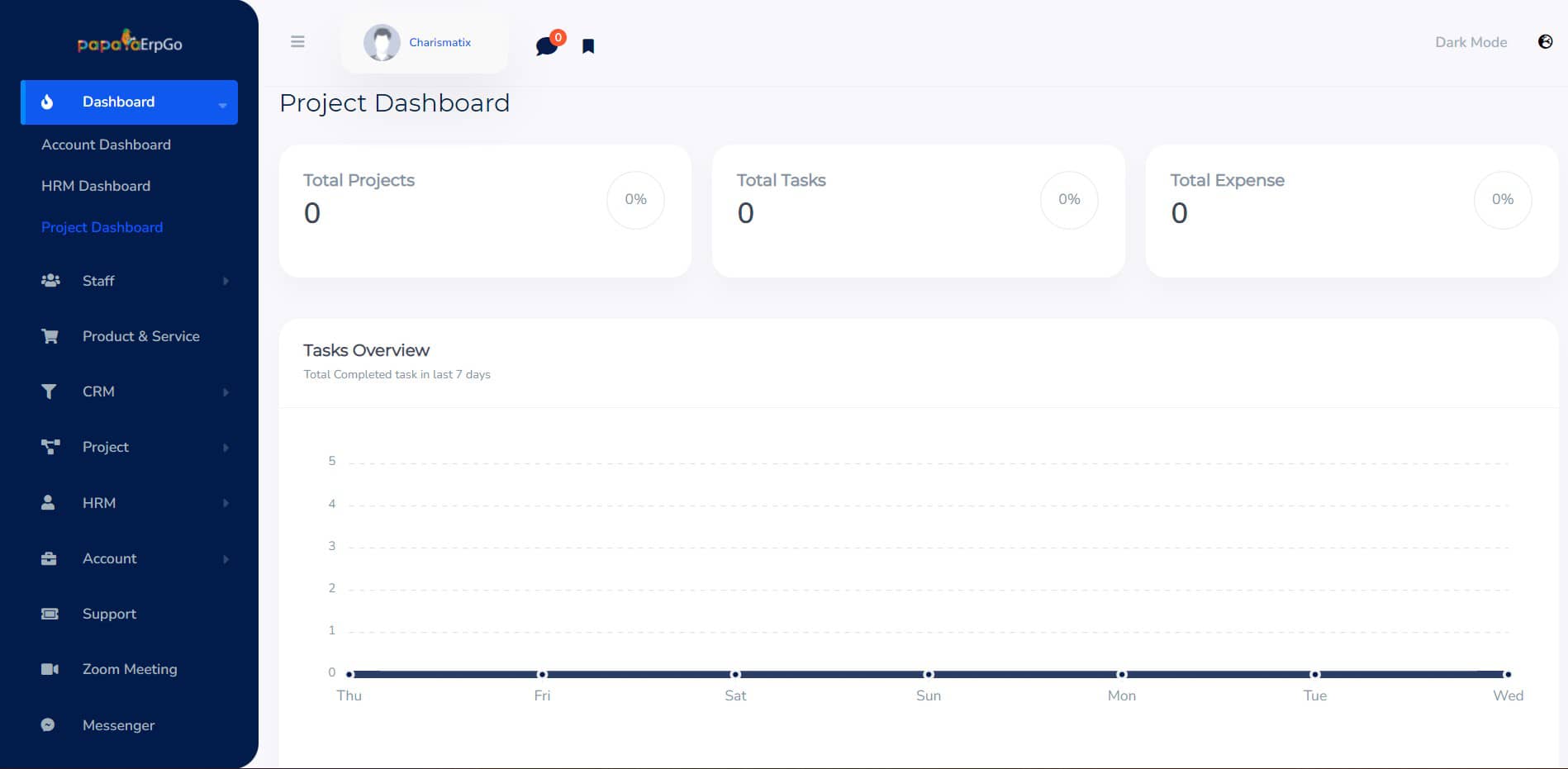Click the Thu data point on chart
The image size is (1568, 769).
click(349, 674)
